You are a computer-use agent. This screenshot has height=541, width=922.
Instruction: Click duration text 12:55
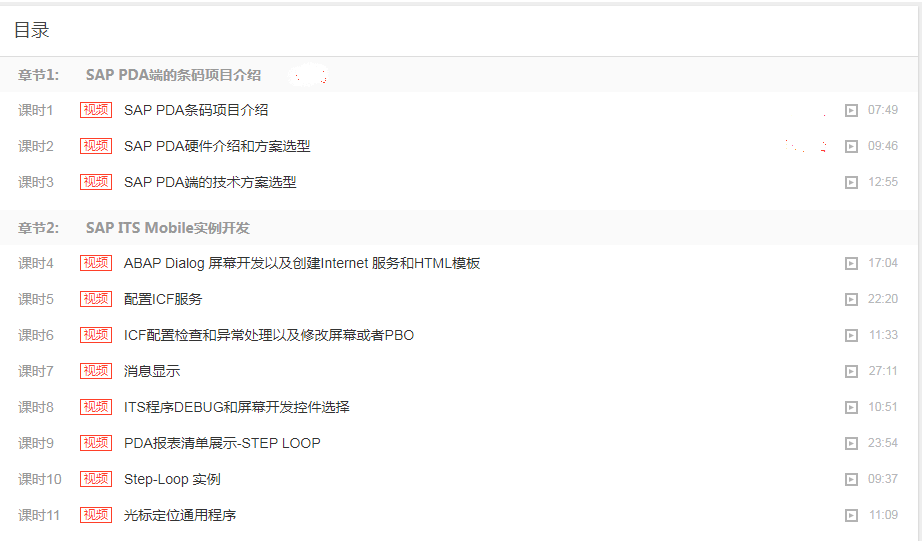(883, 182)
